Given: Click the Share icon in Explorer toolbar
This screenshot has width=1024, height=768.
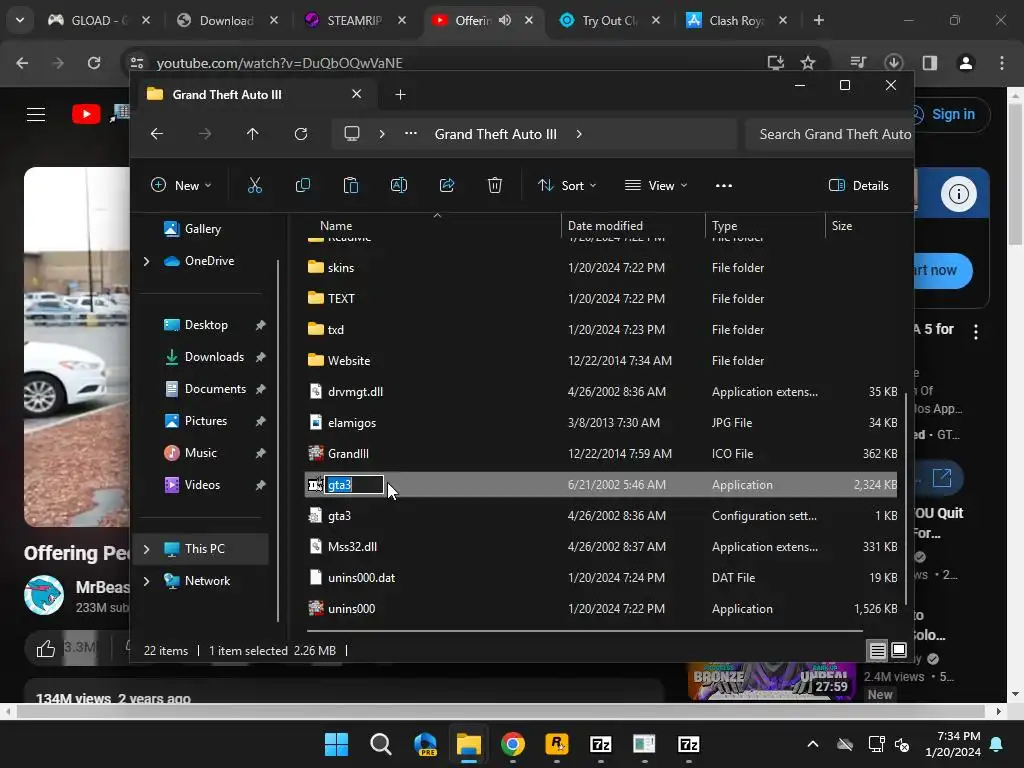Looking at the screenshot, I should click(447, 185).
